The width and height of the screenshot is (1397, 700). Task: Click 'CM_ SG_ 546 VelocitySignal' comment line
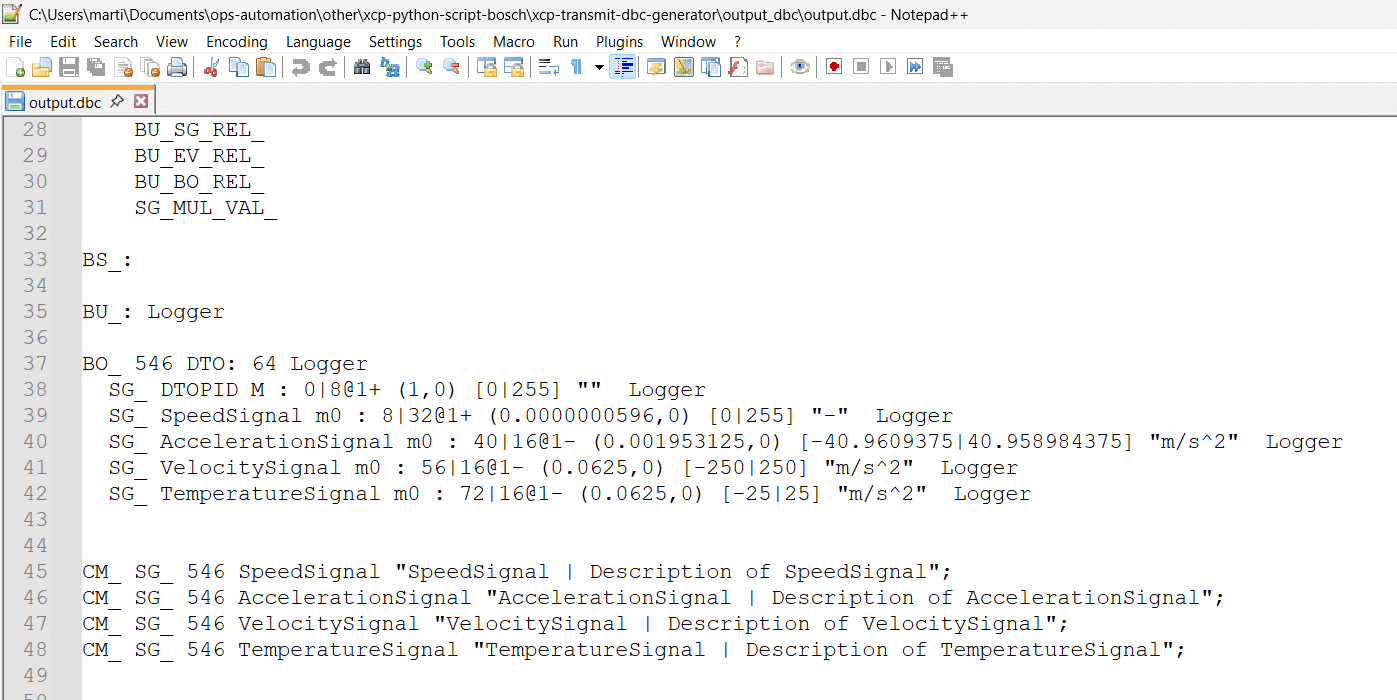pos(576,624)
